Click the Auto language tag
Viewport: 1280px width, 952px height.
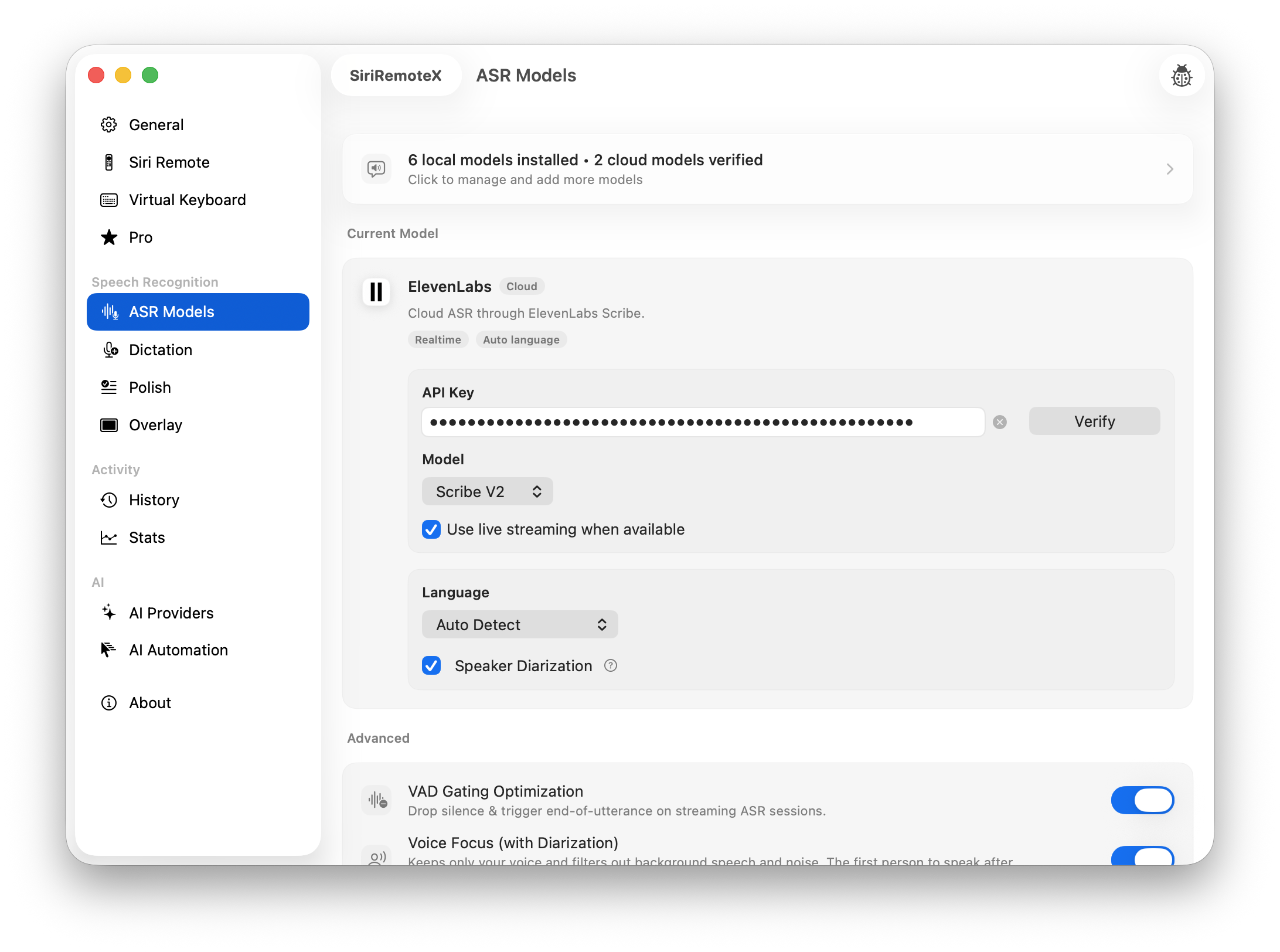tap(521, 339)
